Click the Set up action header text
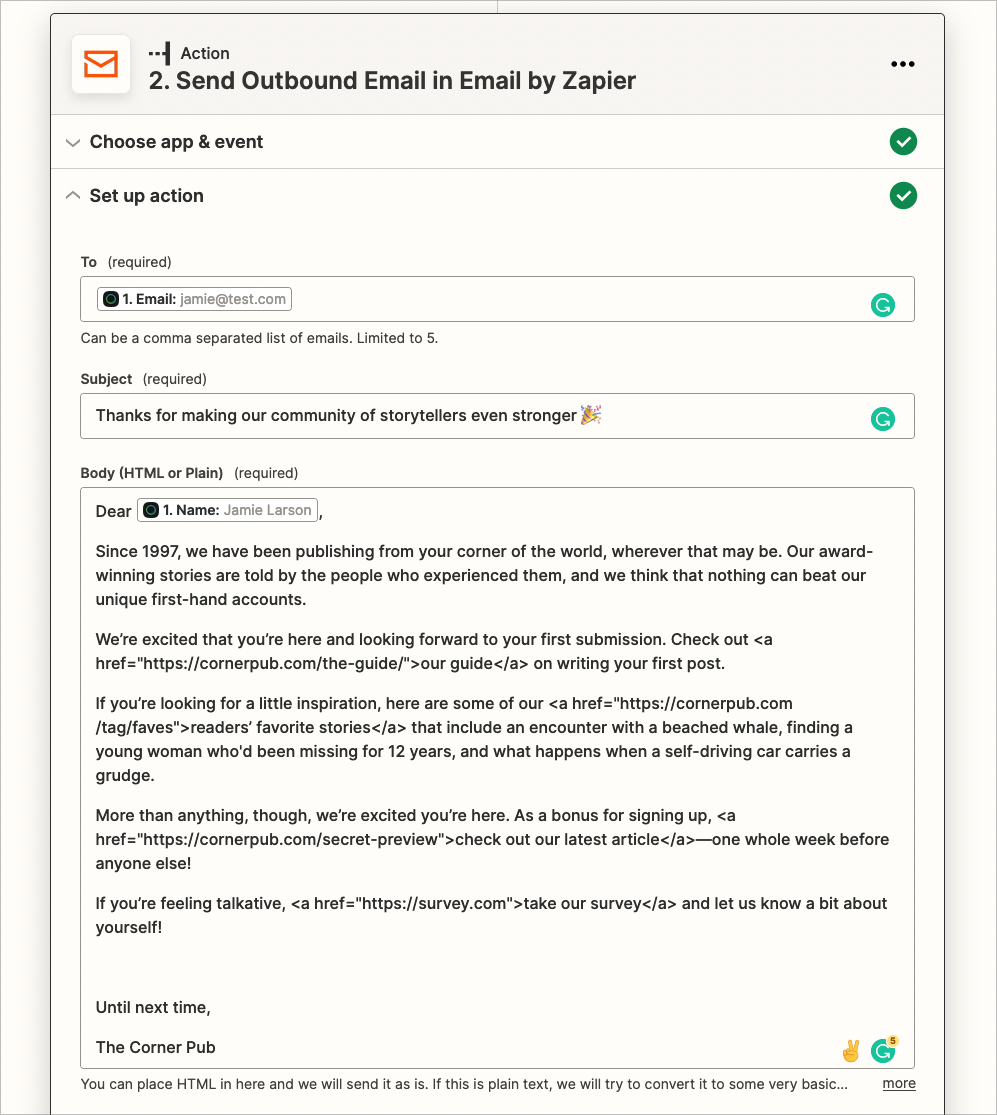 tap(146, 195)
